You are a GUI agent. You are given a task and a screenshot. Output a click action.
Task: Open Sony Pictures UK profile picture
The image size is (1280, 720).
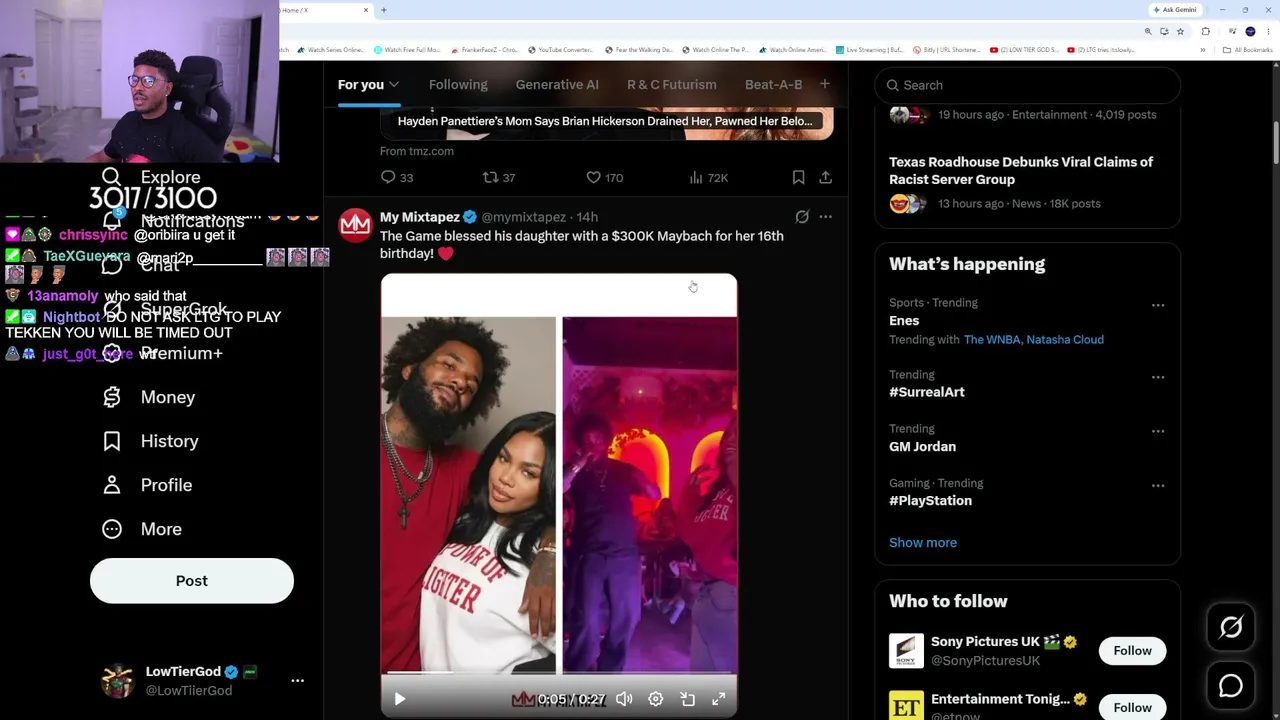[906, 651]
